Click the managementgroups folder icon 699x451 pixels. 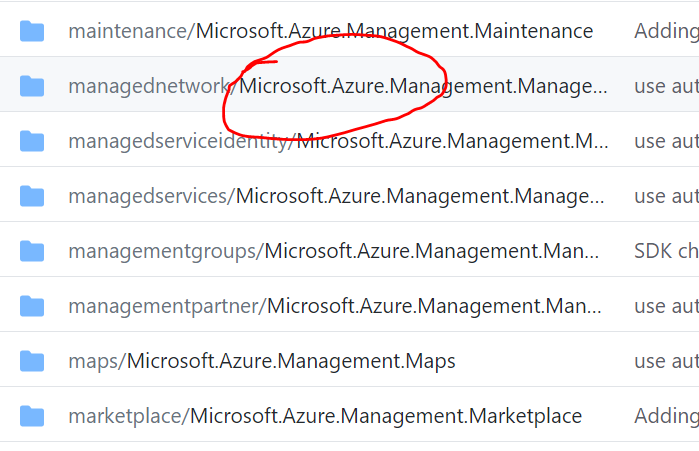tap(32, 251)
